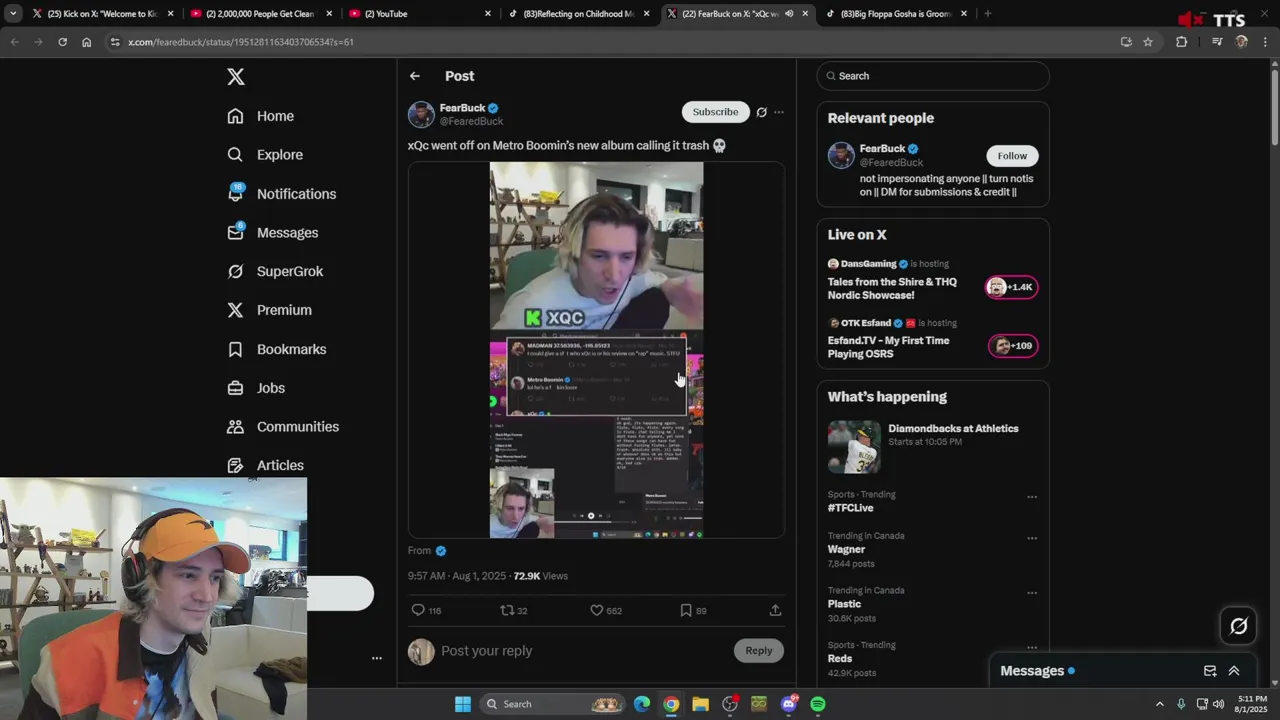Click the floating Grok button
The height and width of the screenshot is (720, 1280).
(x=1239, y=627)
